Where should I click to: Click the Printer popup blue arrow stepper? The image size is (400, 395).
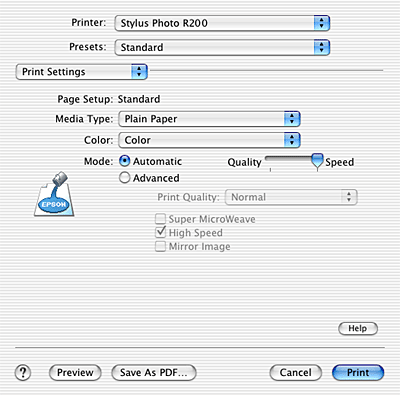pos(322,23)
